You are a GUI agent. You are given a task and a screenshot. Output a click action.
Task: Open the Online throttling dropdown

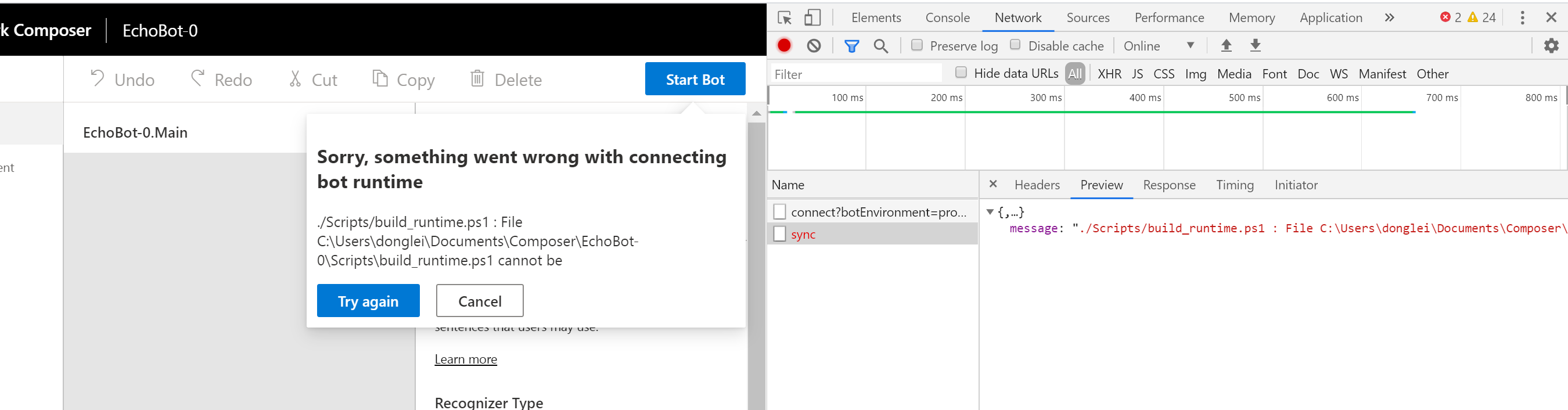click(x=1160, y=46)
